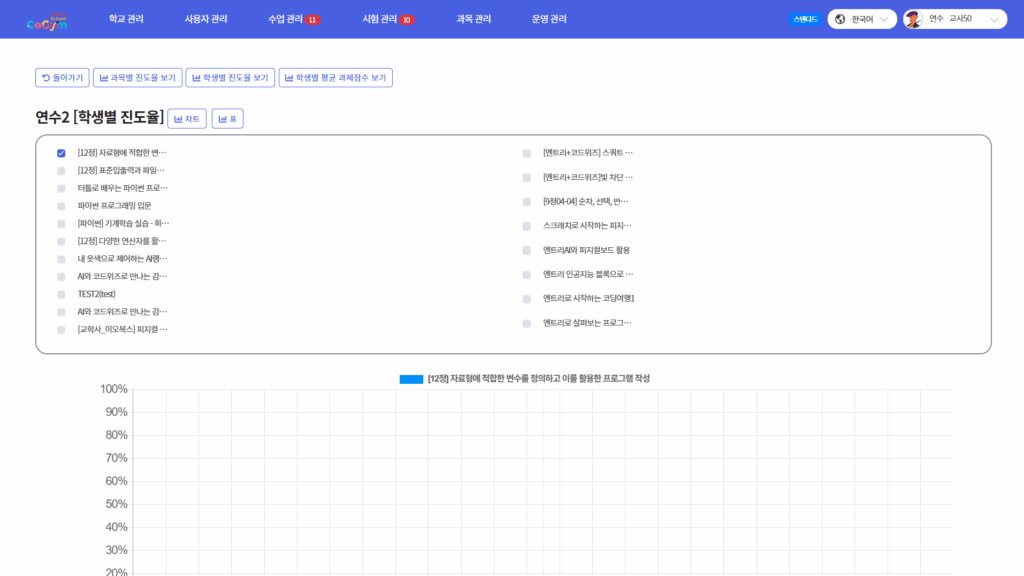Expand the 한국어 language dropdown
This screenshot has height=576, width=1024.
click(862, 20)
